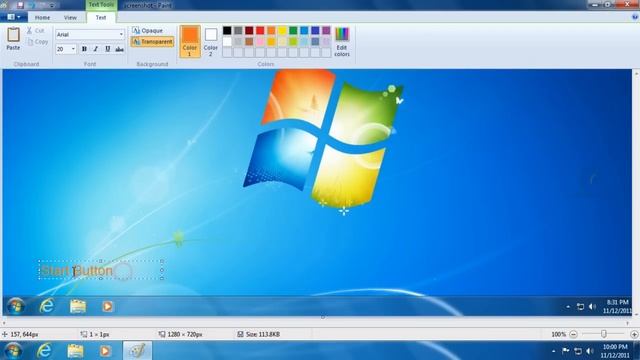Open the Edit colors dialog
This screenshot has height=360, width=640.
[342, 41]
